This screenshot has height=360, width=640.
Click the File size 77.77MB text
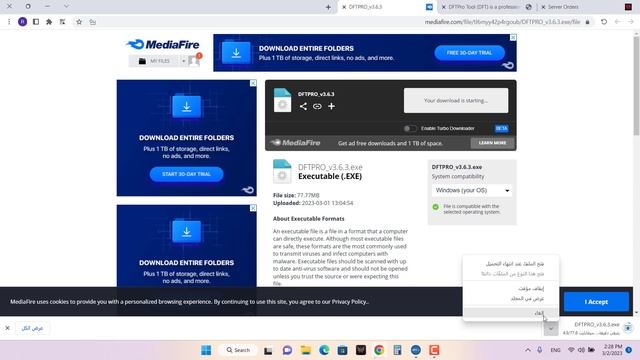pos(296,195)
